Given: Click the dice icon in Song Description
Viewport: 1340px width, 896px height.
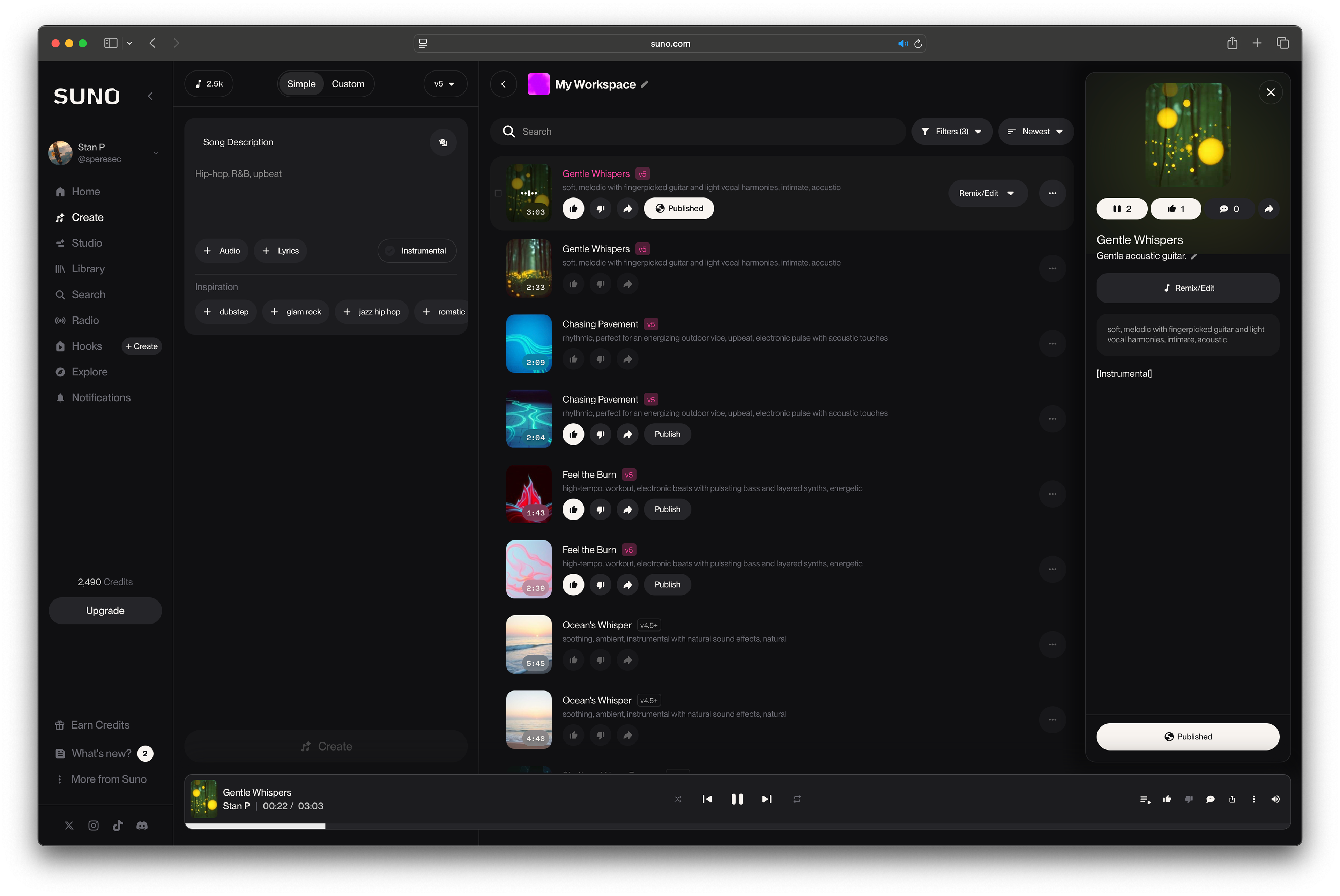Looking at the screenshot, I should click(x=443, y=142).
